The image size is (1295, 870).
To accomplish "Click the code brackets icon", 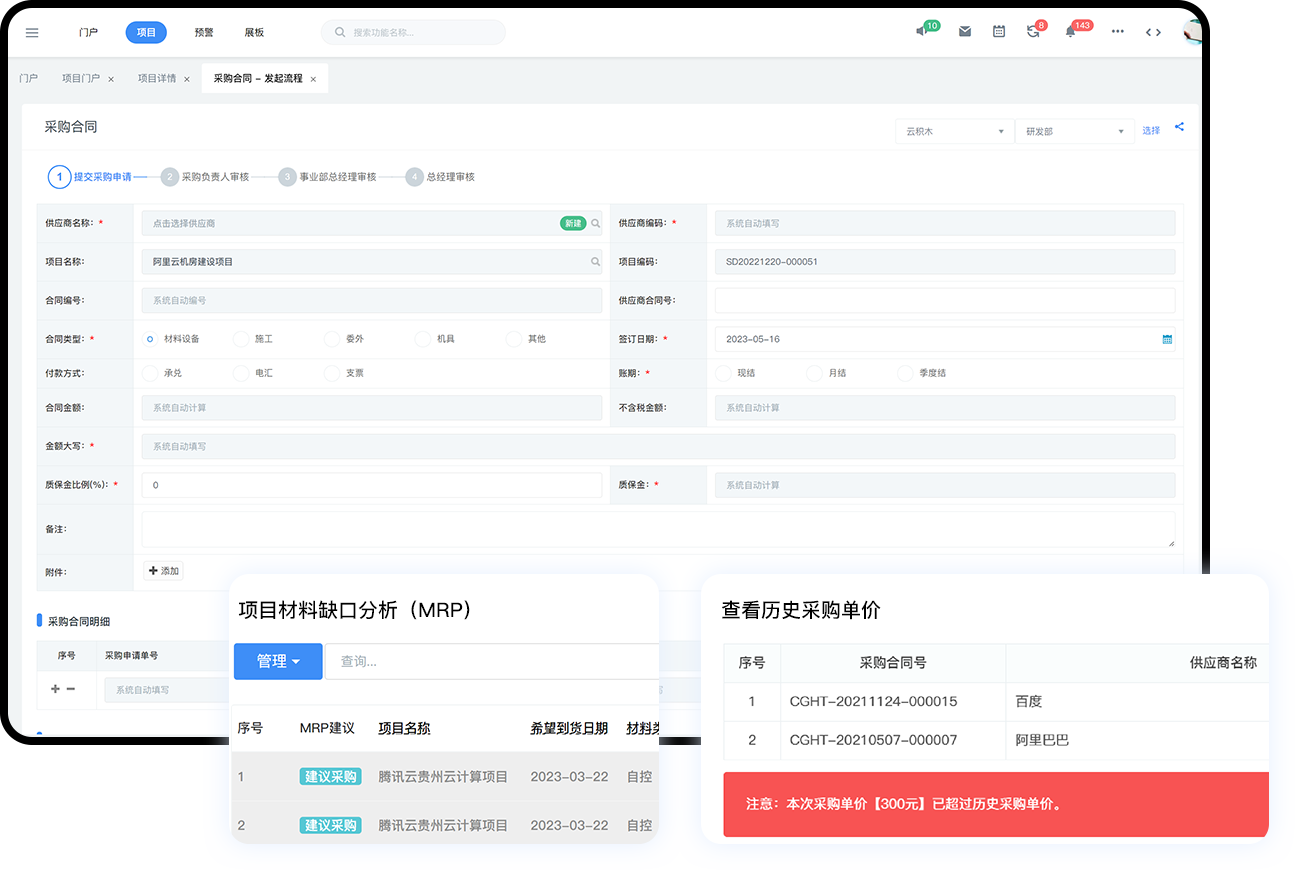I will pyautogui.click(x=1153, y=32).
